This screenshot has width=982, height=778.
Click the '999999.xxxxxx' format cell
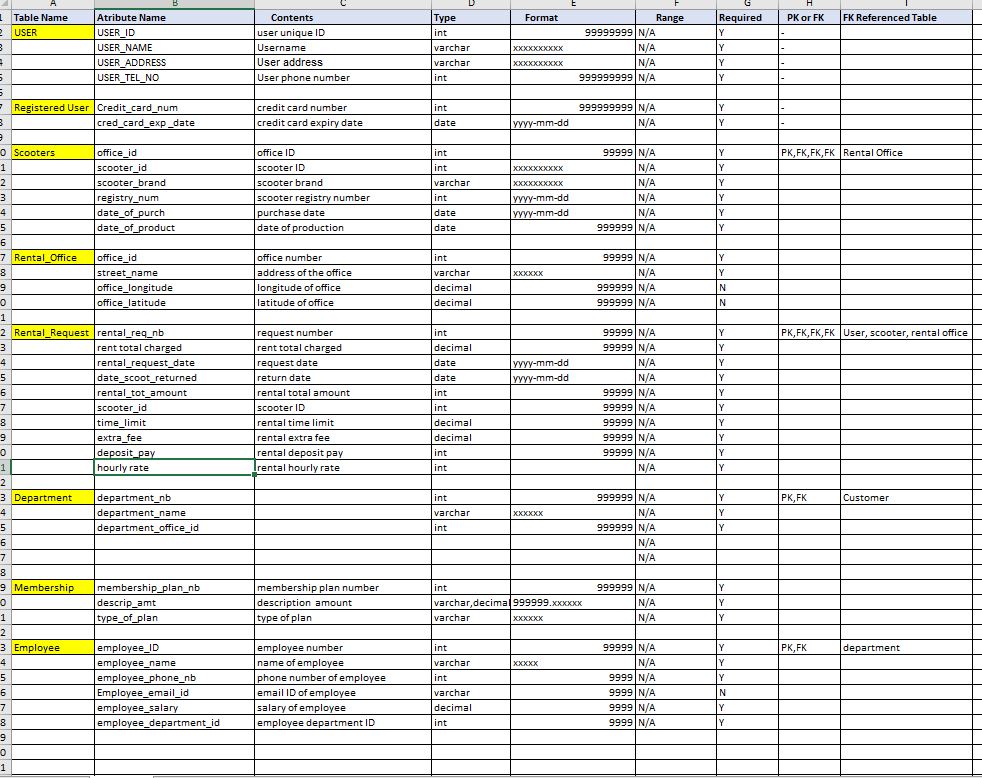tap(573, 603)
